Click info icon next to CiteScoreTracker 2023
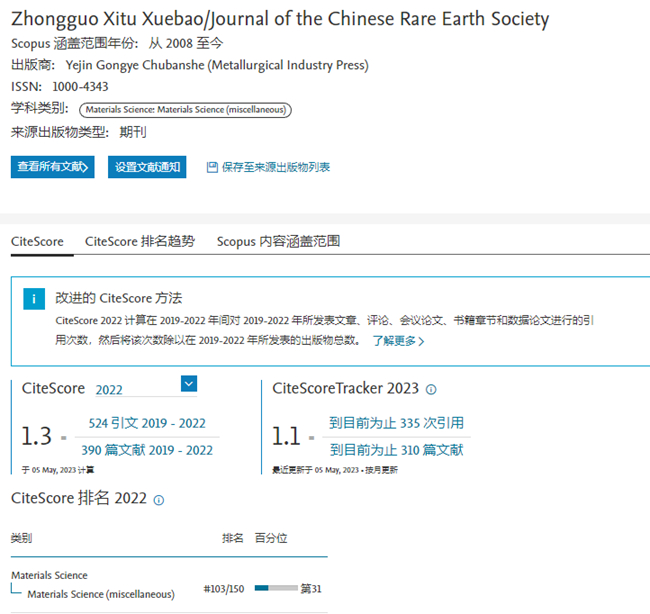This screenshot has width=650, height=614. [x=431, y=389]
